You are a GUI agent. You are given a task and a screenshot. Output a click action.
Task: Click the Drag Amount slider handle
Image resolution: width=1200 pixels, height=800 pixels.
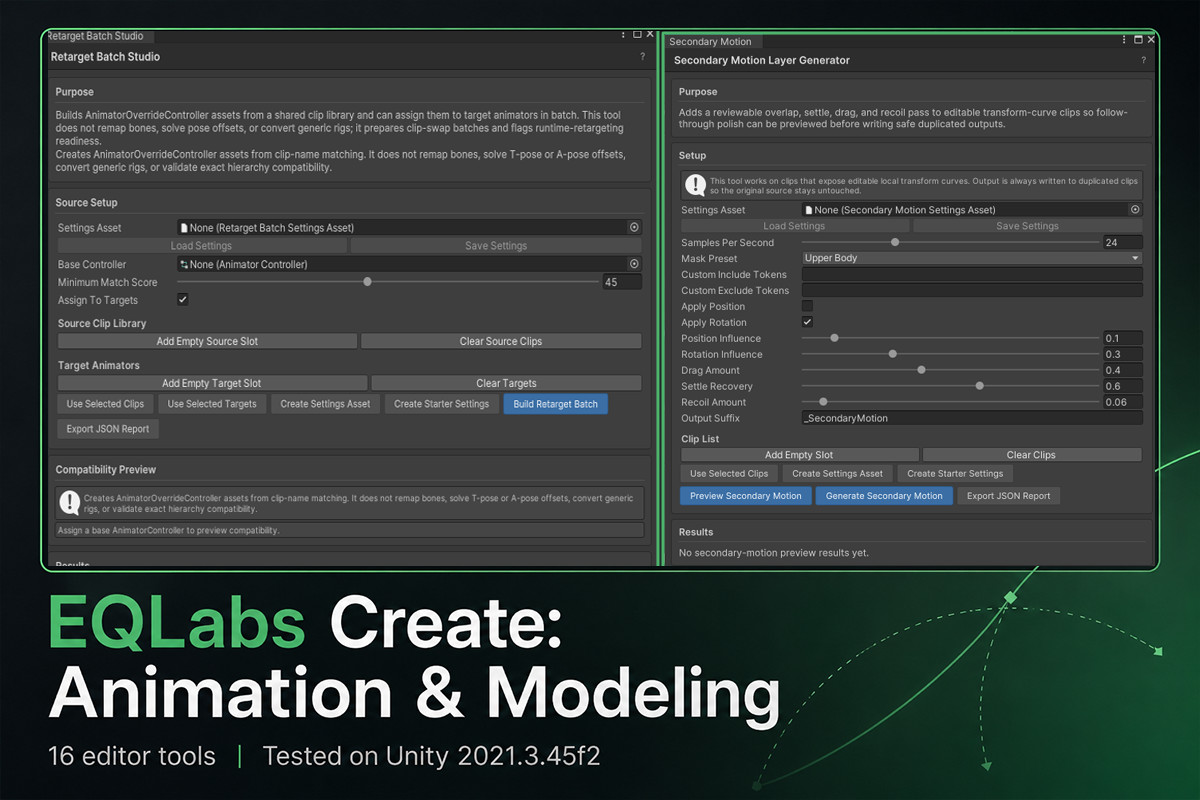tap(921, 370)
